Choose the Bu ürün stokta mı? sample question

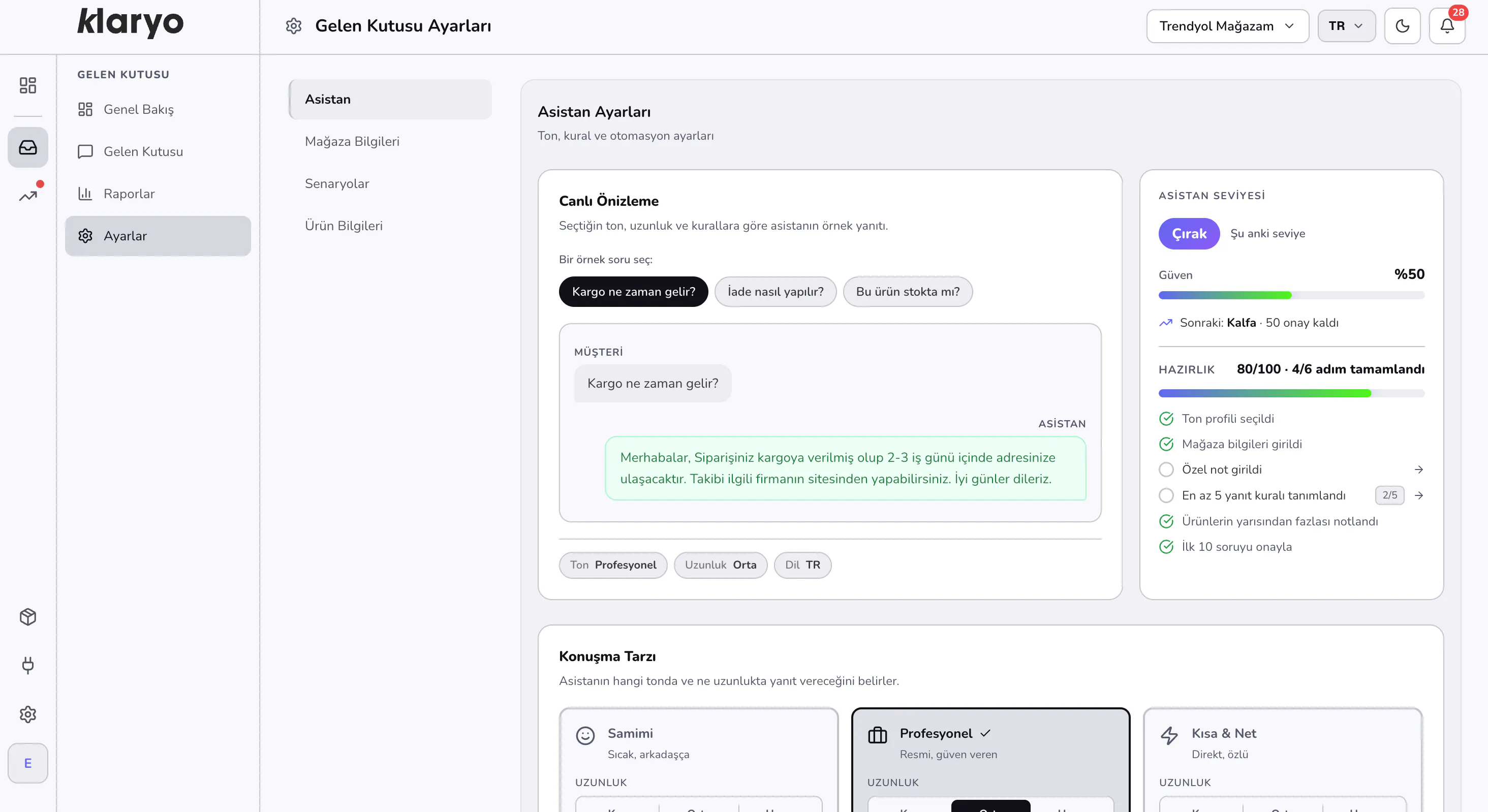(x=908, y=292)
